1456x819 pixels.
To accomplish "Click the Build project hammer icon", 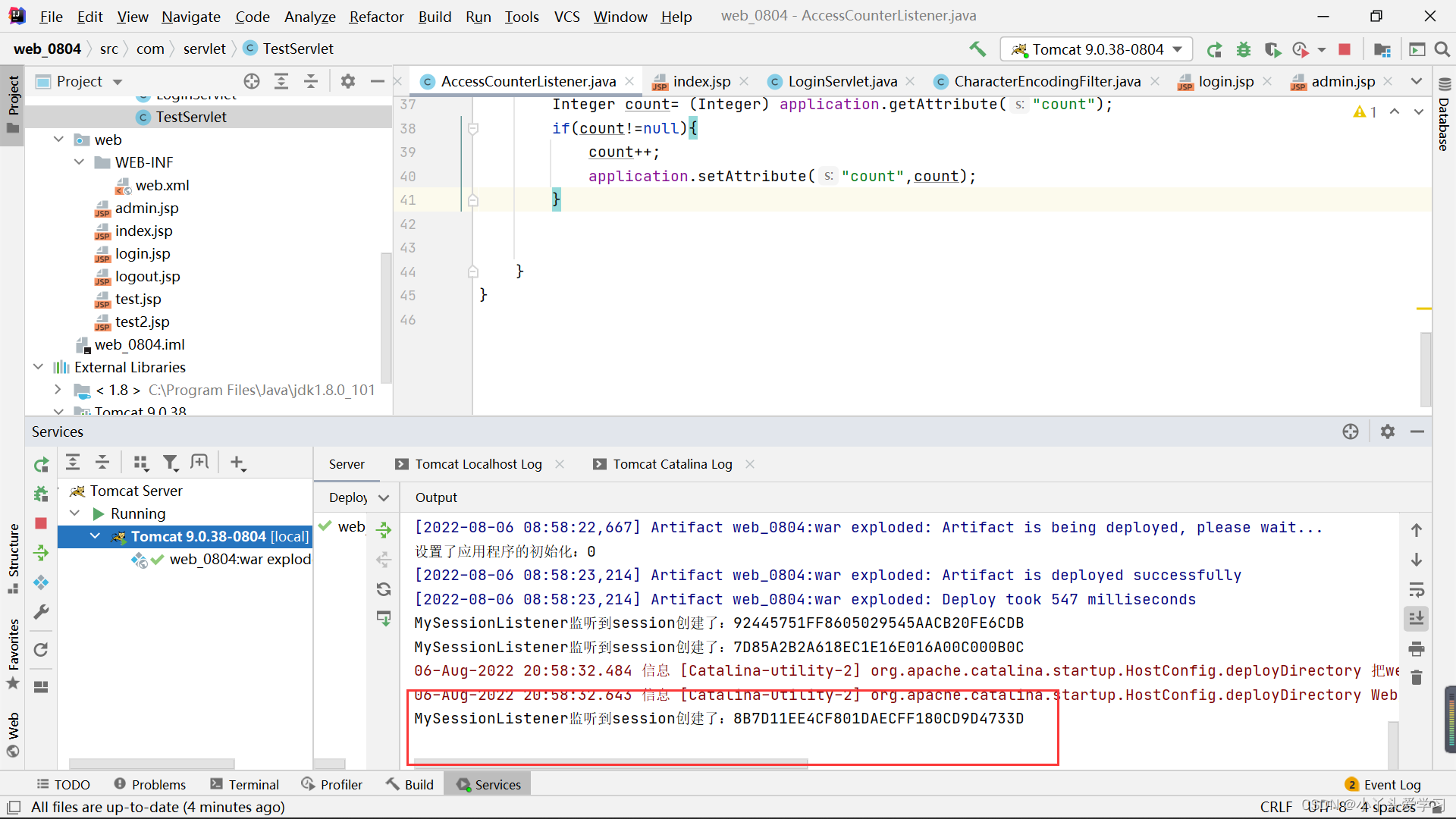I will point(977,49).
